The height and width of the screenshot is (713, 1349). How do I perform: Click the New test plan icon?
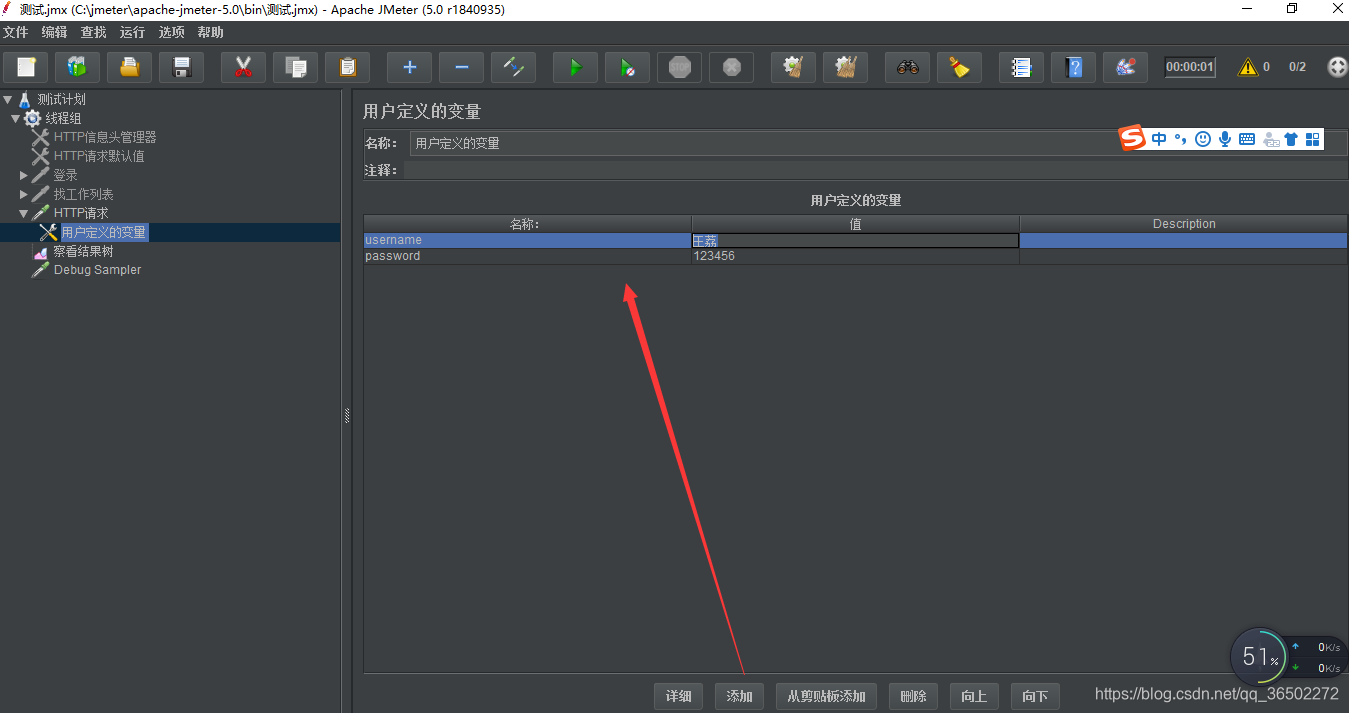pyautogui.click(x=26, y=68)
